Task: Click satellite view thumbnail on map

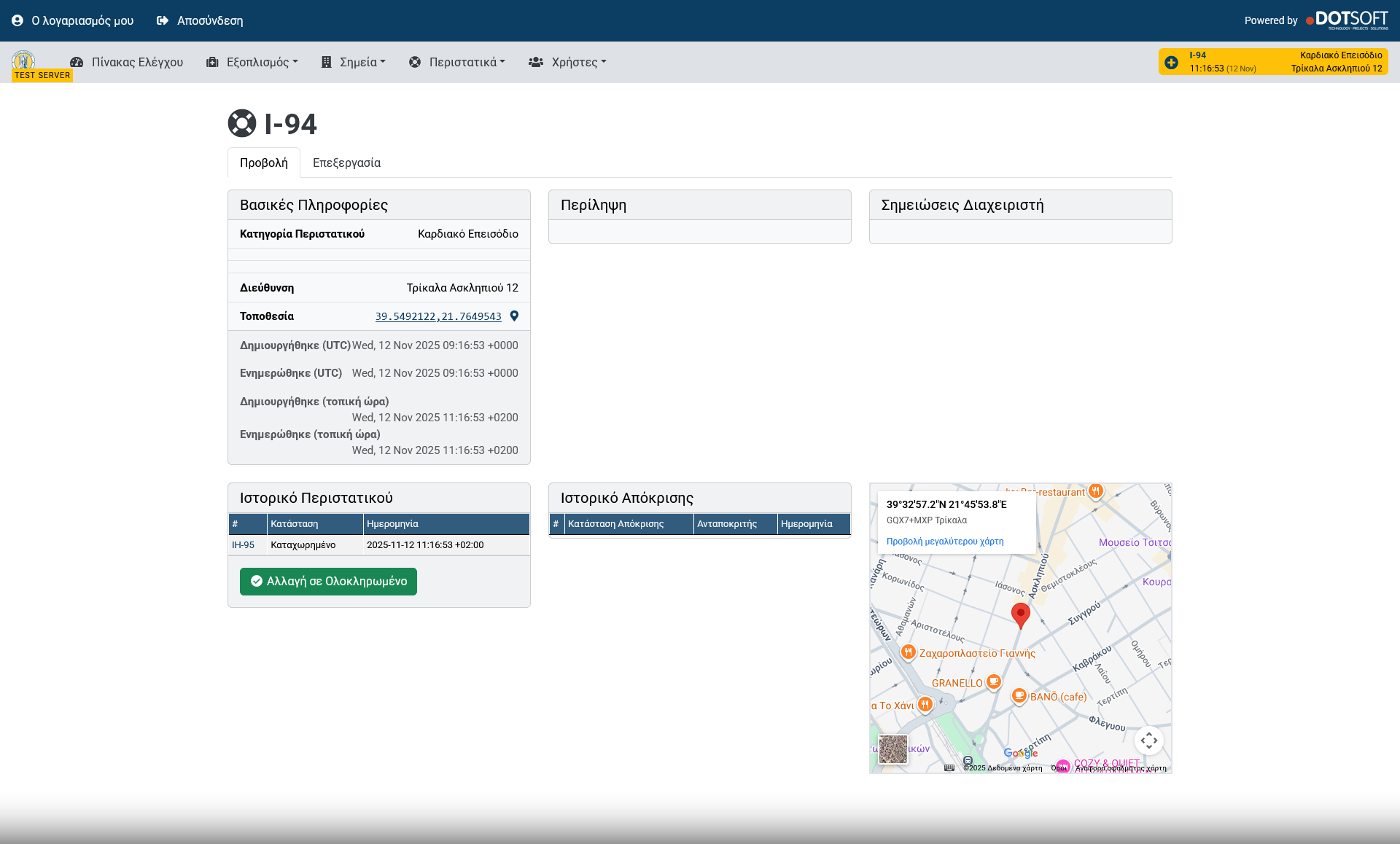Action: click(x=892, y=749)
